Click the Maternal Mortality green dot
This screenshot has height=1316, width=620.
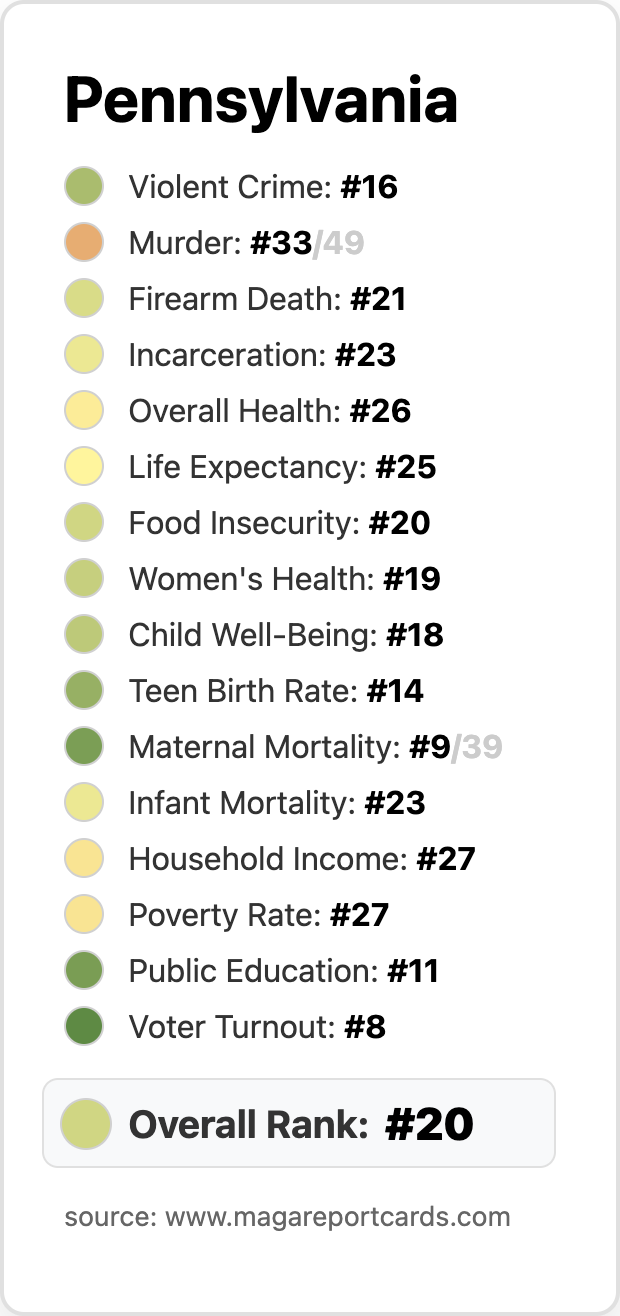click(85, 747)
